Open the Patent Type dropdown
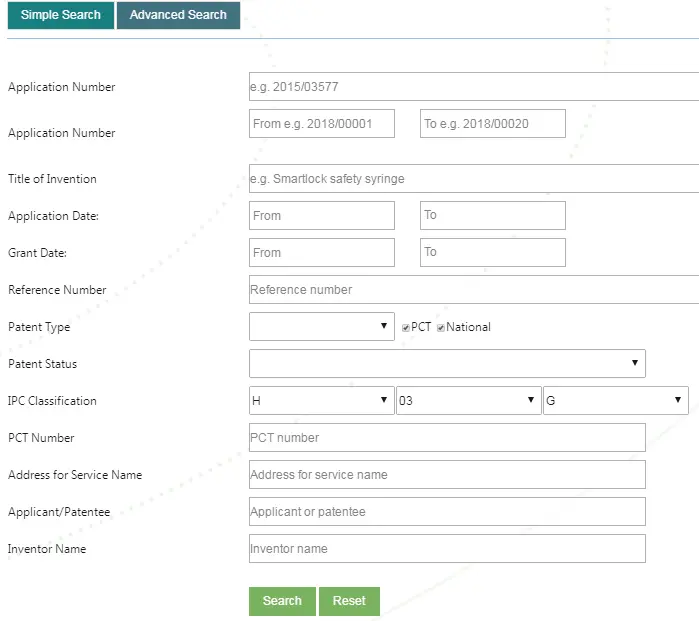Screen dimensions: 699x621 (322, 326)
